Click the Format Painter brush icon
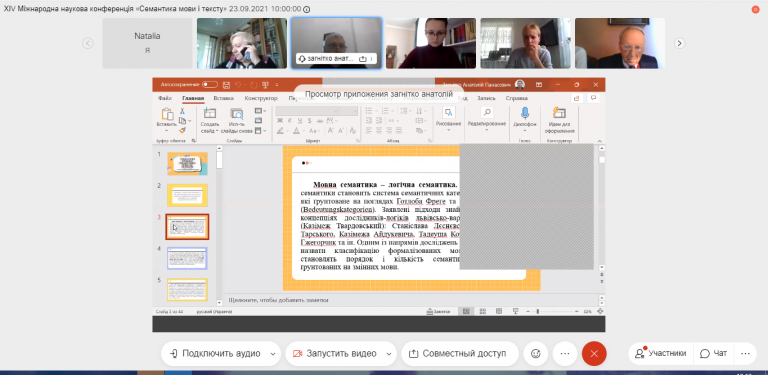768x375 pixels. [182, 130]
